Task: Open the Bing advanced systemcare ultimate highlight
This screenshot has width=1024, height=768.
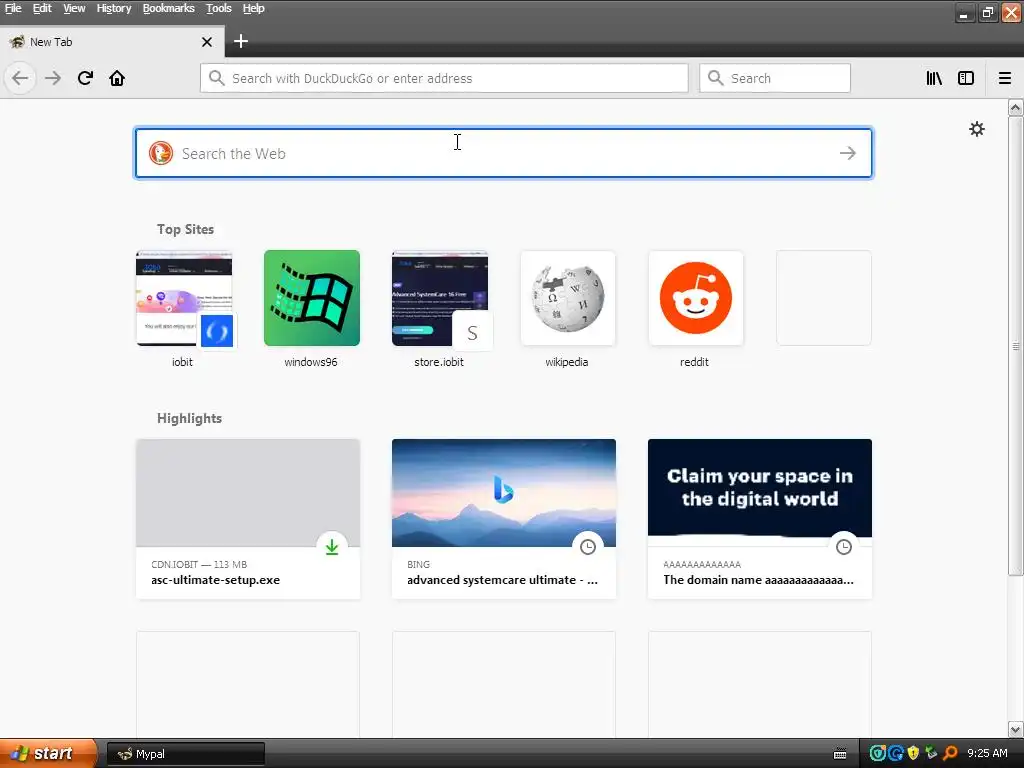Action: coord(504,519)
